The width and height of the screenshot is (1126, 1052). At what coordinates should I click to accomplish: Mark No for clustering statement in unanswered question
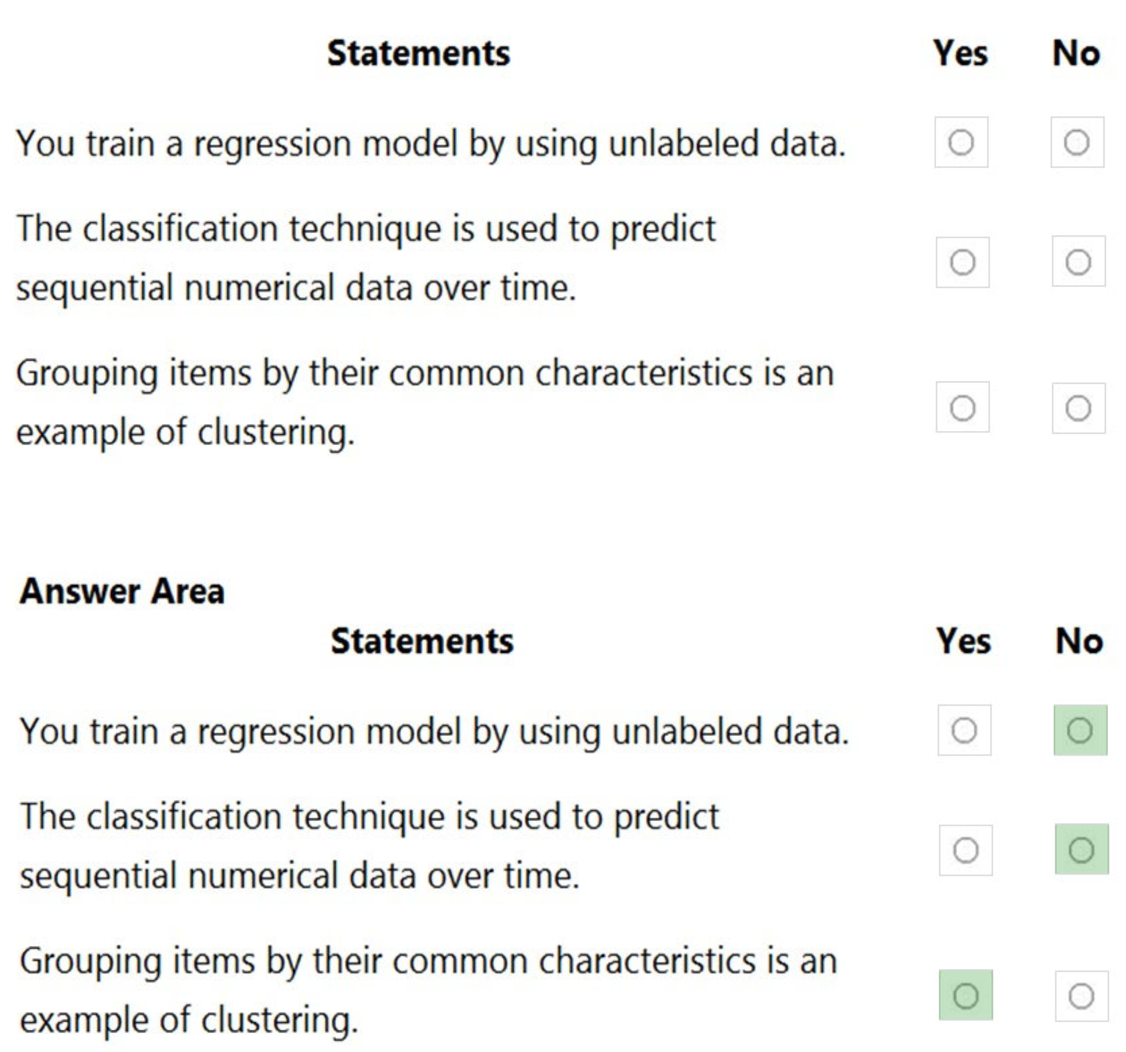[1078, 407]
